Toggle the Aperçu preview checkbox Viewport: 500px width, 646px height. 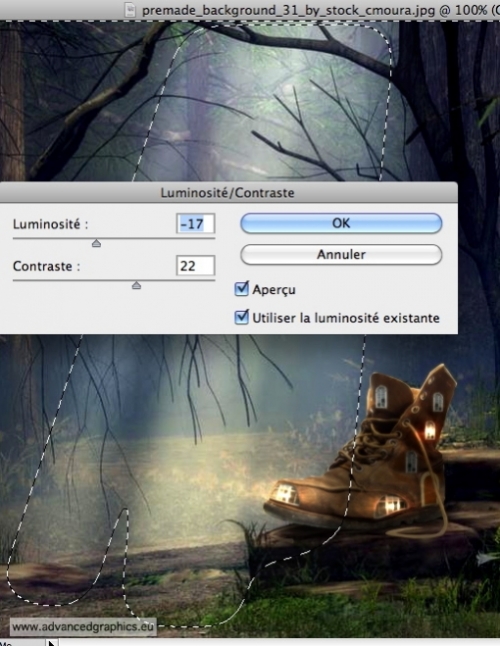click(241, 289)
